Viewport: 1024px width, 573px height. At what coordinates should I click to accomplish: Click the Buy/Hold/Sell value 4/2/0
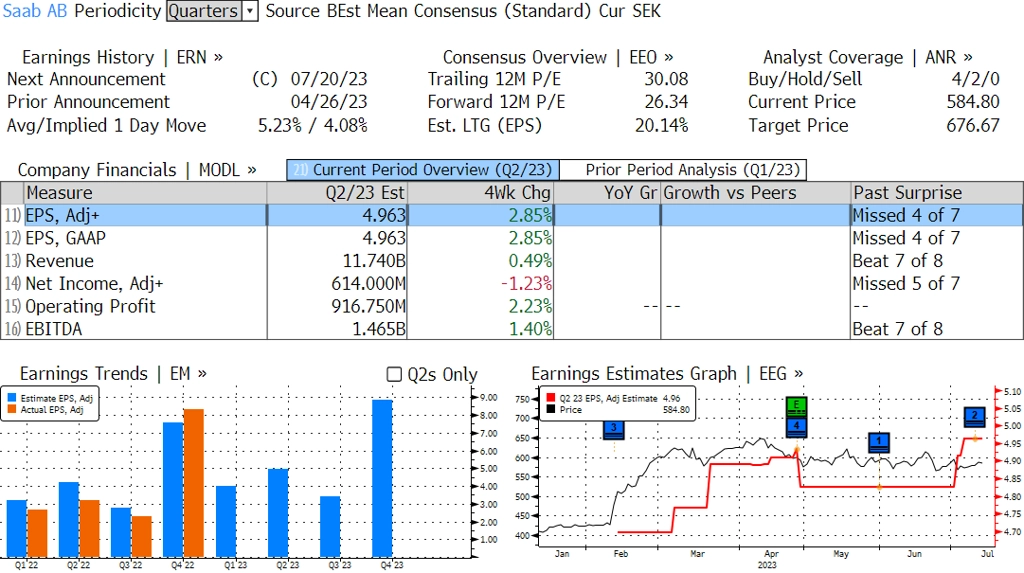tap(976, 79)
